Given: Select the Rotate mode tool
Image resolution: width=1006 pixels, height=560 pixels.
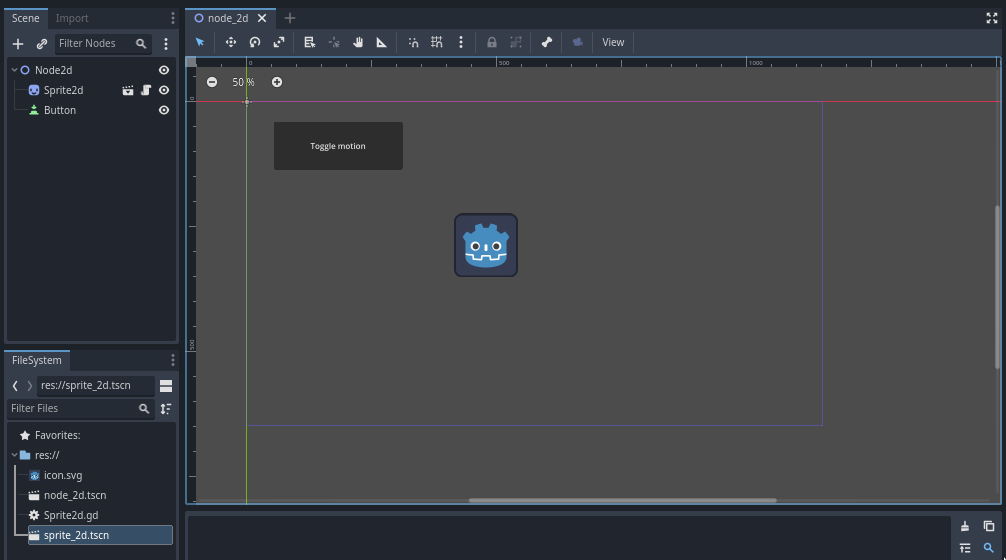Looking at the screenshot, I should (x=255, y=42).
